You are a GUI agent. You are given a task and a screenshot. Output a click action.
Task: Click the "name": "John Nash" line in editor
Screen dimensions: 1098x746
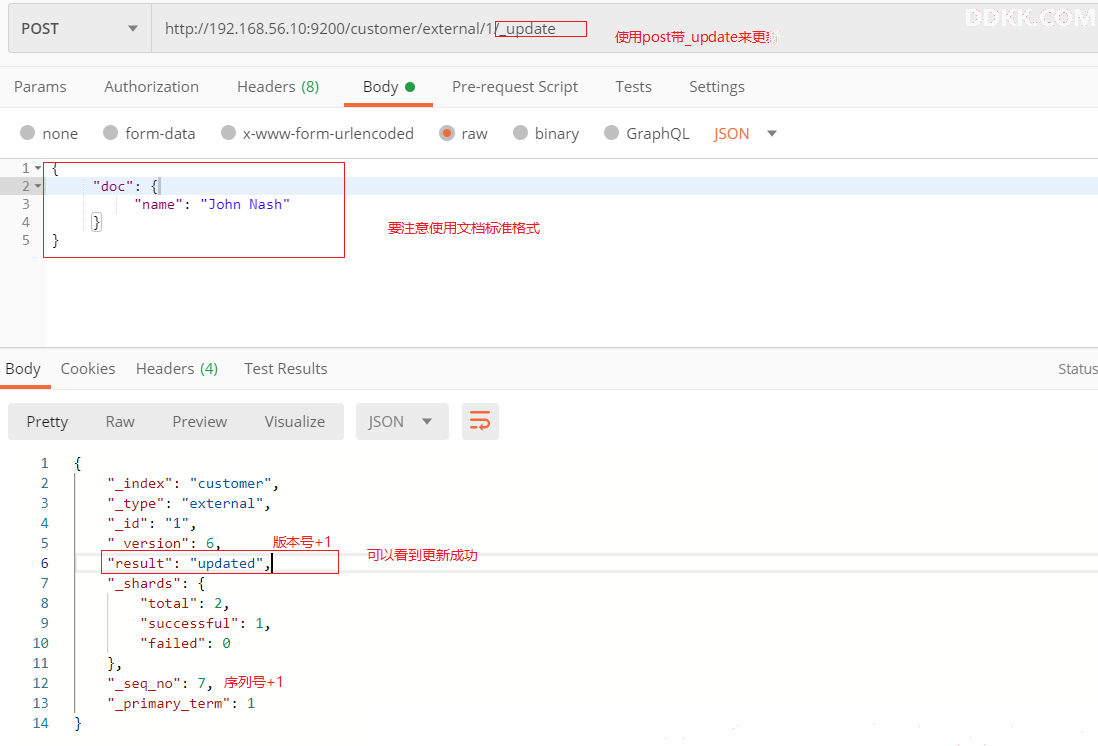coord(212,205)
